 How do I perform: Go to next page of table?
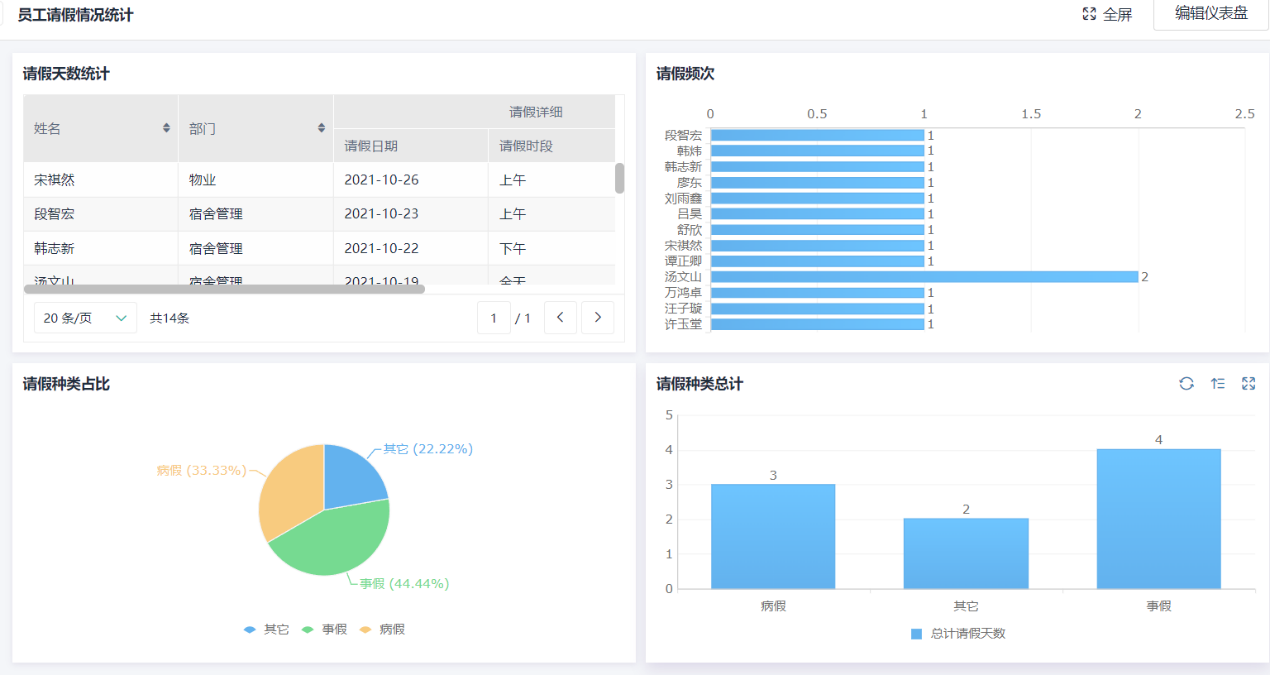coord(597,318)
